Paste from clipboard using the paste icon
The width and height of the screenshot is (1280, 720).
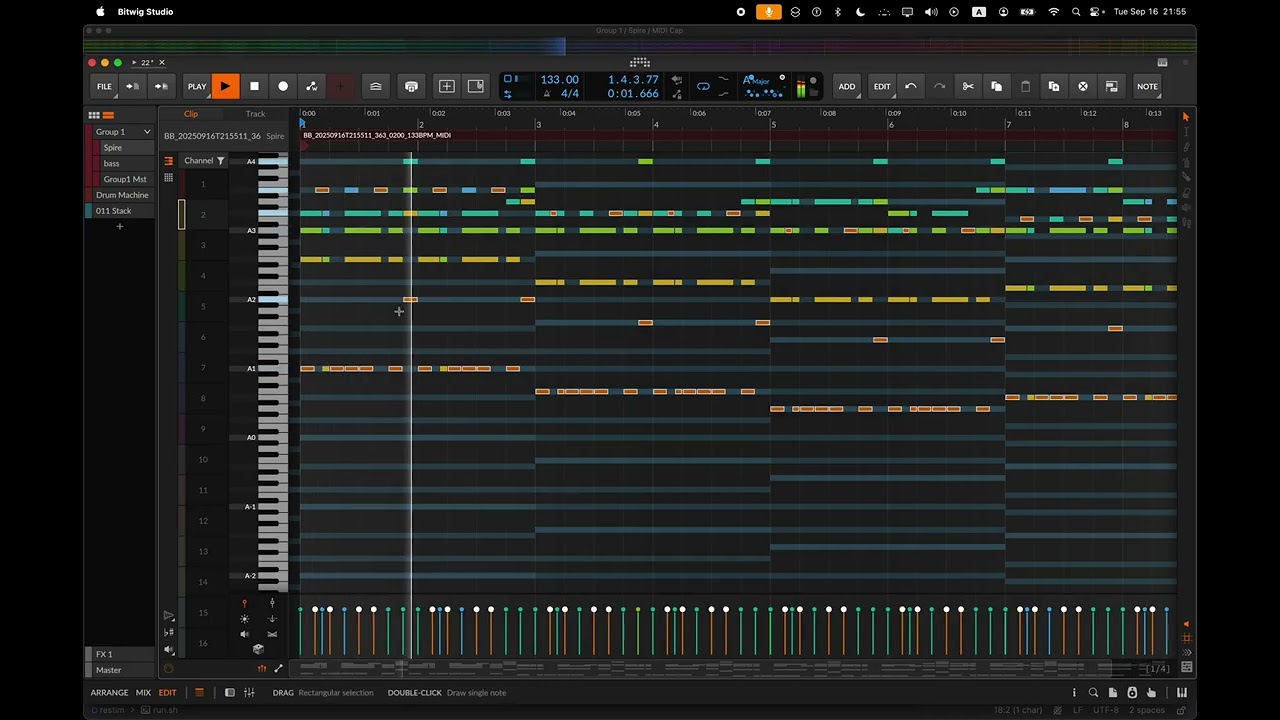1025,86
